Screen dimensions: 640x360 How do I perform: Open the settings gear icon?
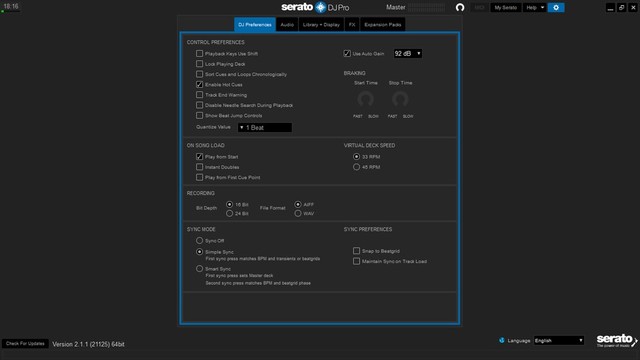click(556, 7)
